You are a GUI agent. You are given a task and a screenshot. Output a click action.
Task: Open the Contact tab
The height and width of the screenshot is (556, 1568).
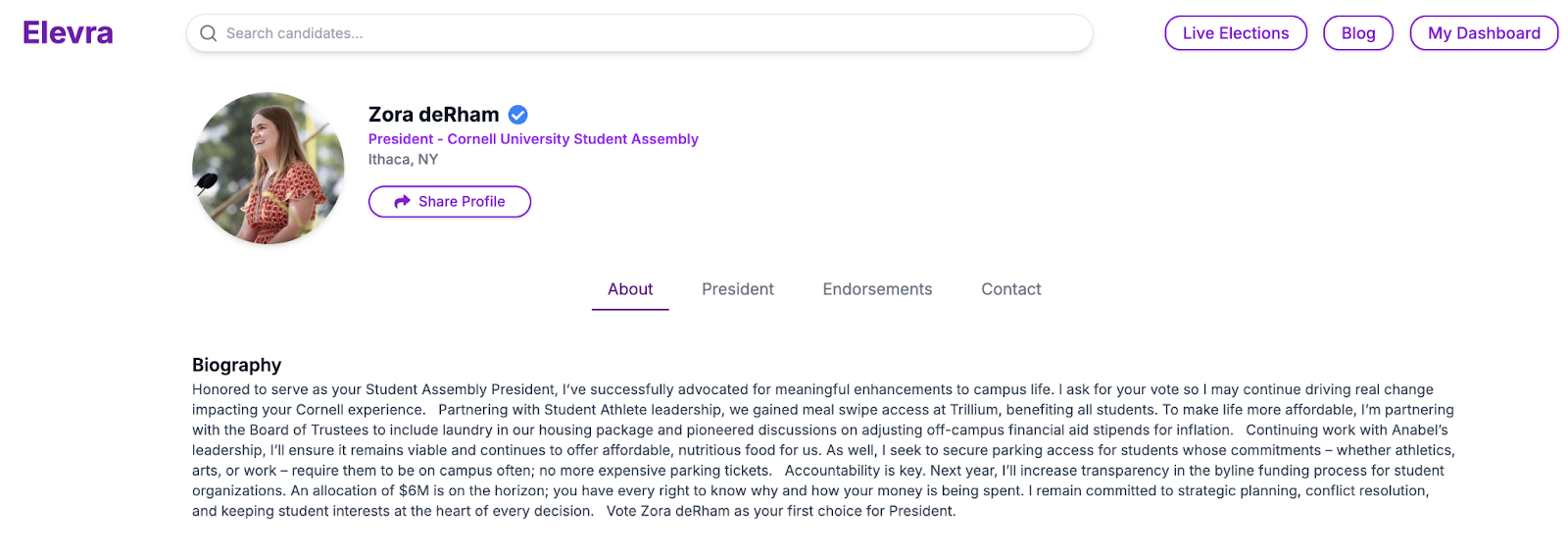(x=1010, y=289)
